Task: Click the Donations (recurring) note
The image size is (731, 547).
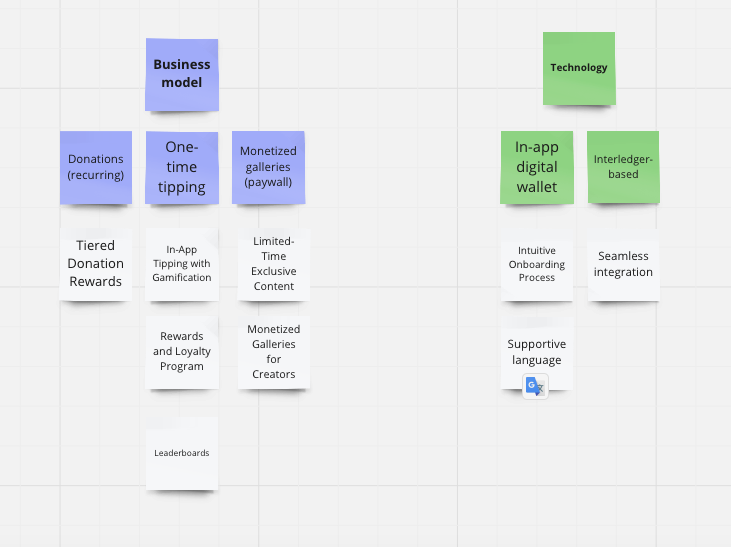Action: (96, 167)
